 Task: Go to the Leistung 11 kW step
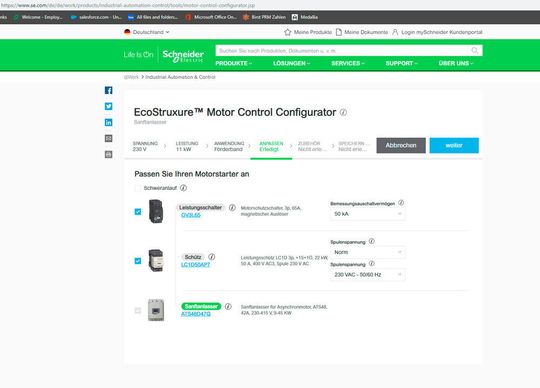coord(187,146)
